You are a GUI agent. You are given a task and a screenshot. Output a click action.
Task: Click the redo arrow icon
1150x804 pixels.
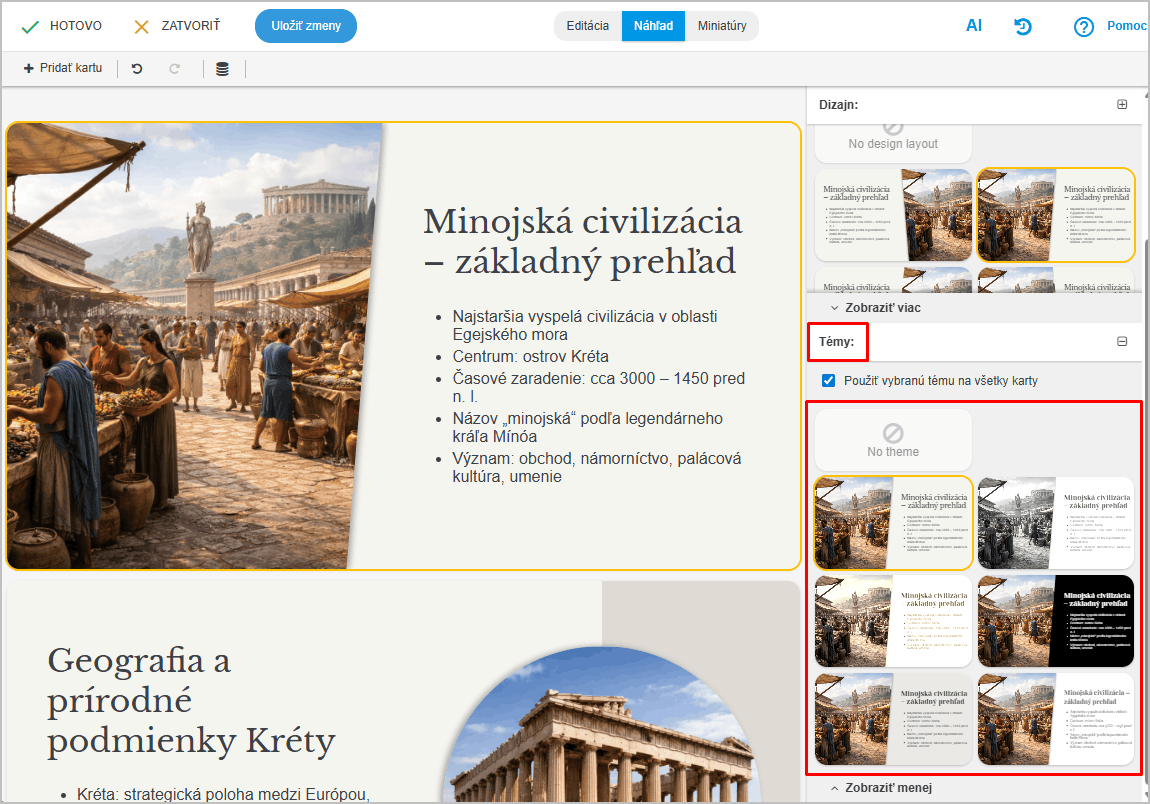point(175,69)
